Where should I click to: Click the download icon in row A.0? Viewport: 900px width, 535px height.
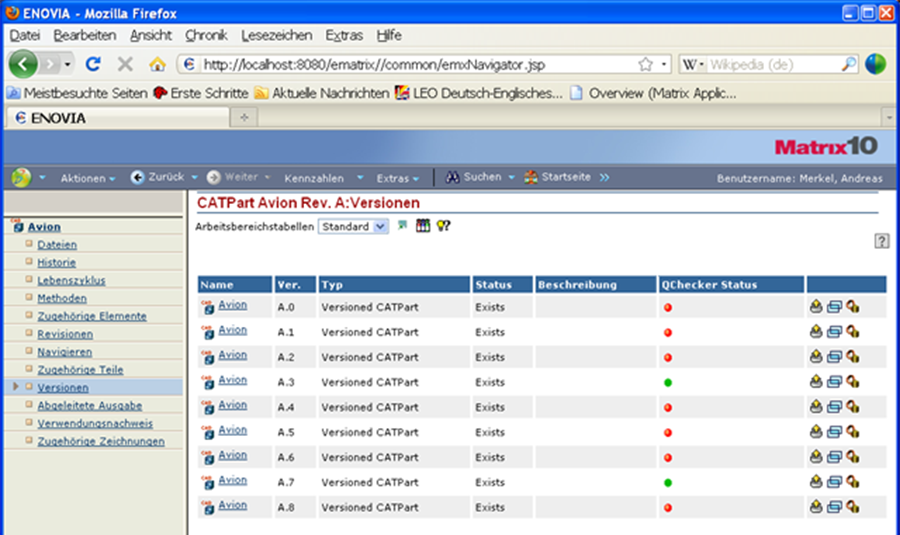pyautogui.click(x=816, y=307)
